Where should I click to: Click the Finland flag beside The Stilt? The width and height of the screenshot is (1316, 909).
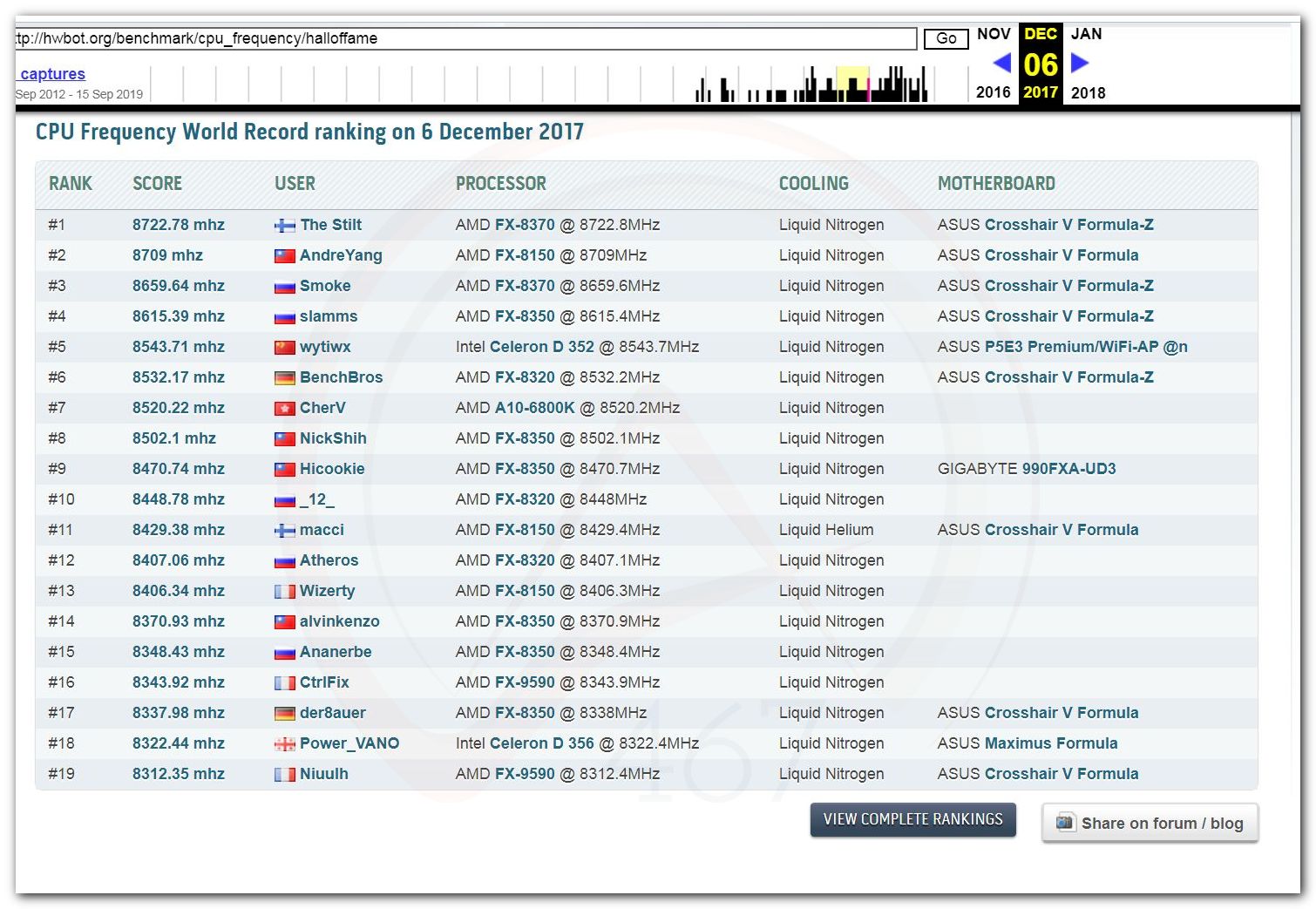tap(285, 226)
